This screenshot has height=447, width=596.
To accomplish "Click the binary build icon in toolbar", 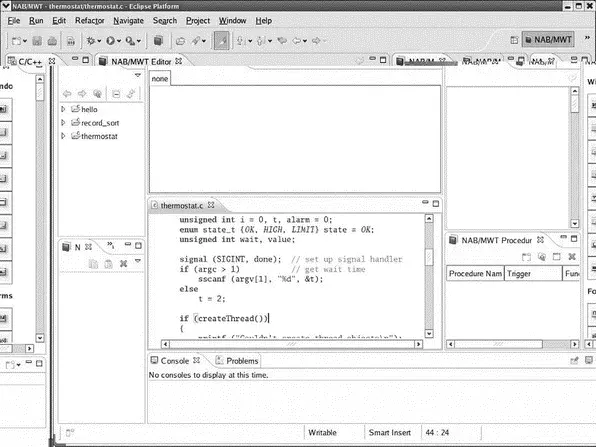I will pos(71,41).
